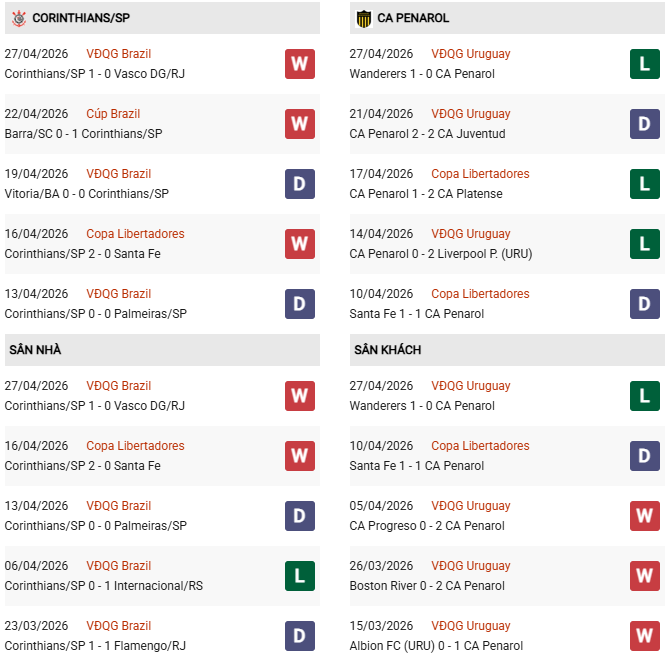666x662 pixels.
Task: Click the W badge for Boston River match
Action: tap(645, 576)
